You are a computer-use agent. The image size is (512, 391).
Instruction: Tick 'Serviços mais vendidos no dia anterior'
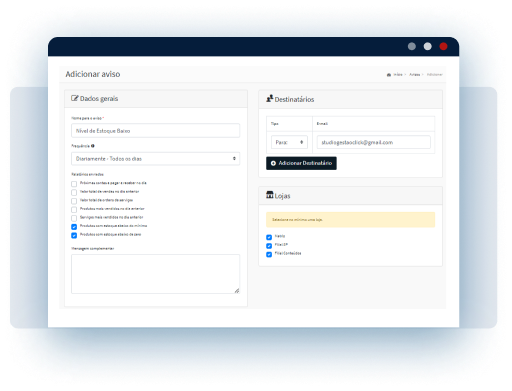coord(74,218)
